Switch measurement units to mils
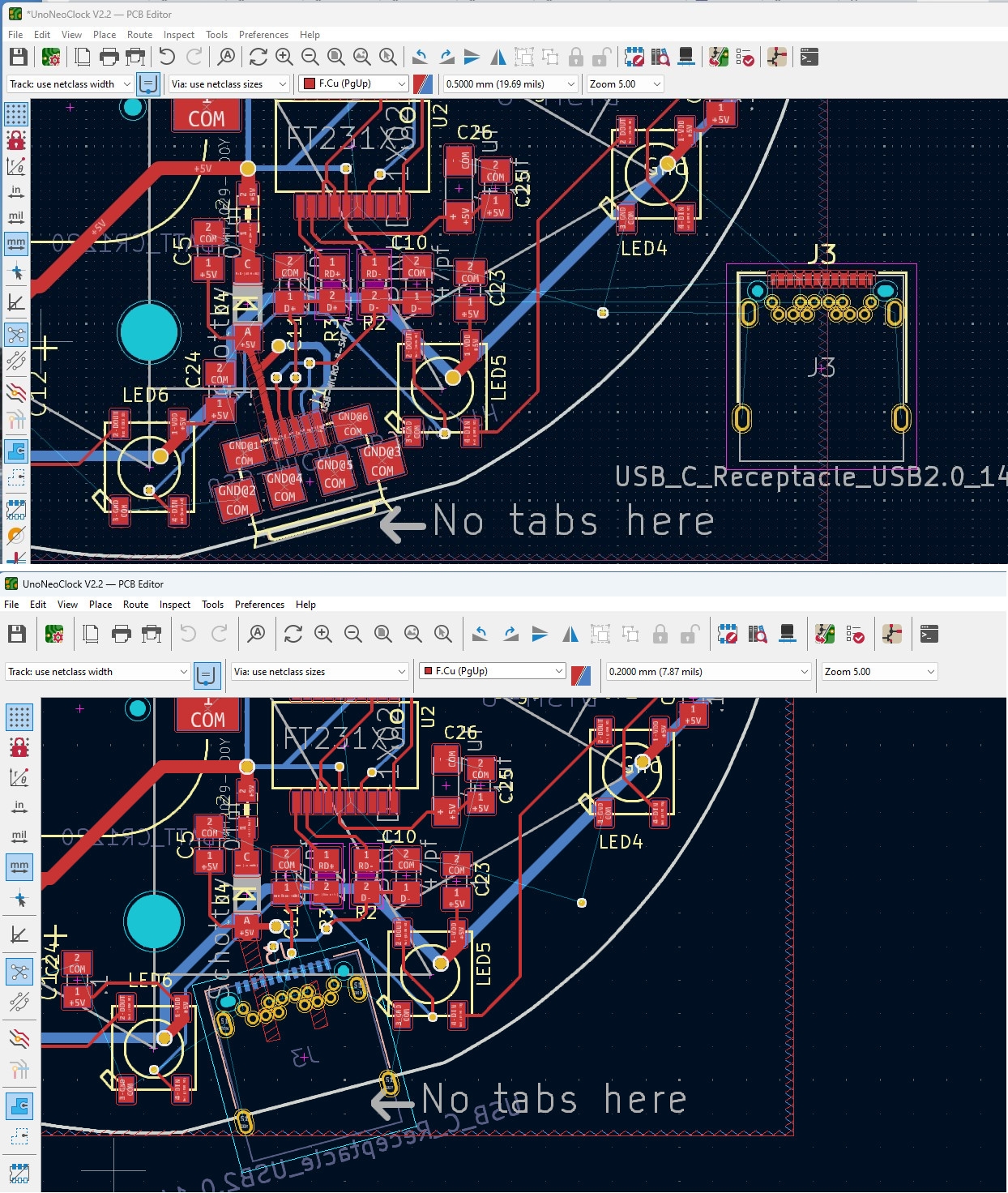This screenshot has width=1008, height=1193. pos(16,216)
